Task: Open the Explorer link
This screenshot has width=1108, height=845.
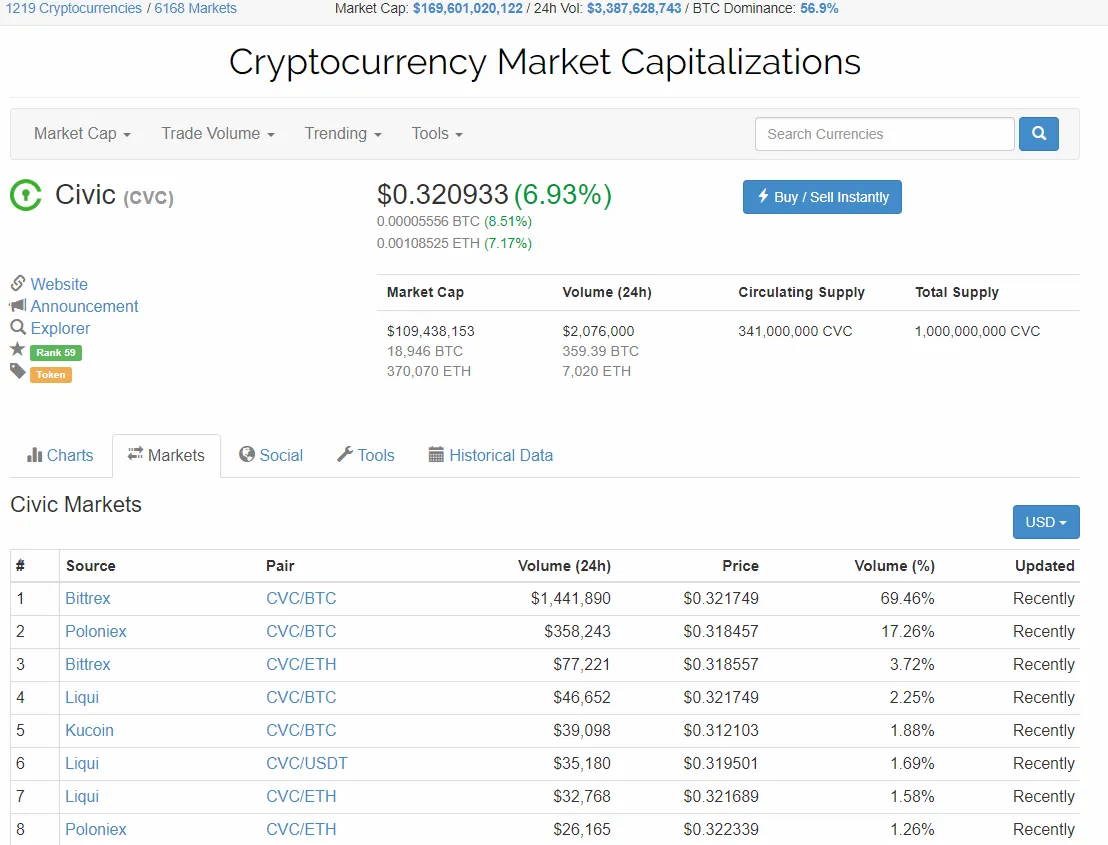Action: click(60, 328)
